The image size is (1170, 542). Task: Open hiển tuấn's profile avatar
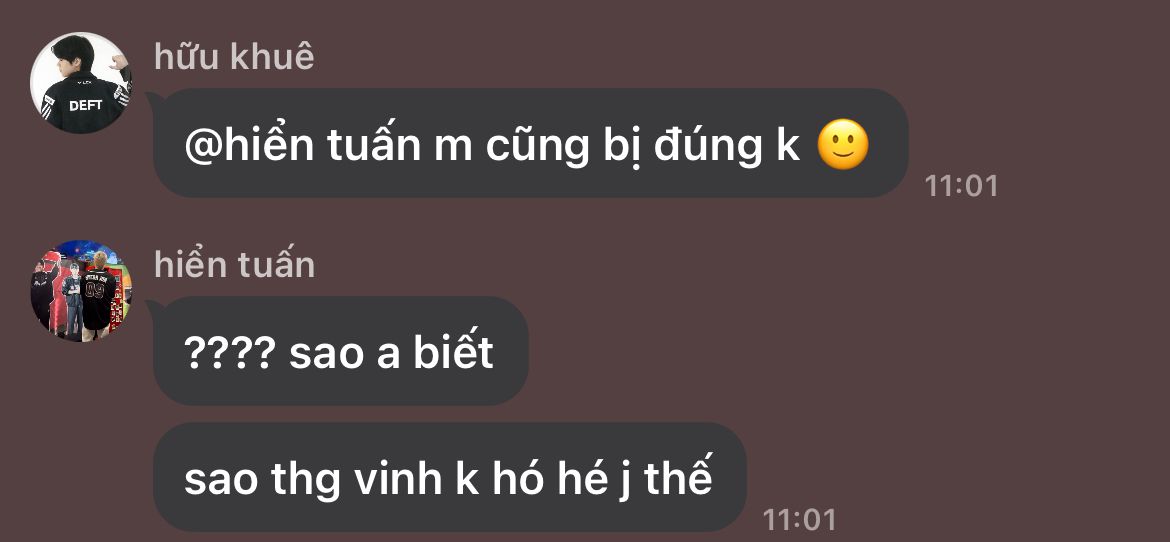coord(81,290)
